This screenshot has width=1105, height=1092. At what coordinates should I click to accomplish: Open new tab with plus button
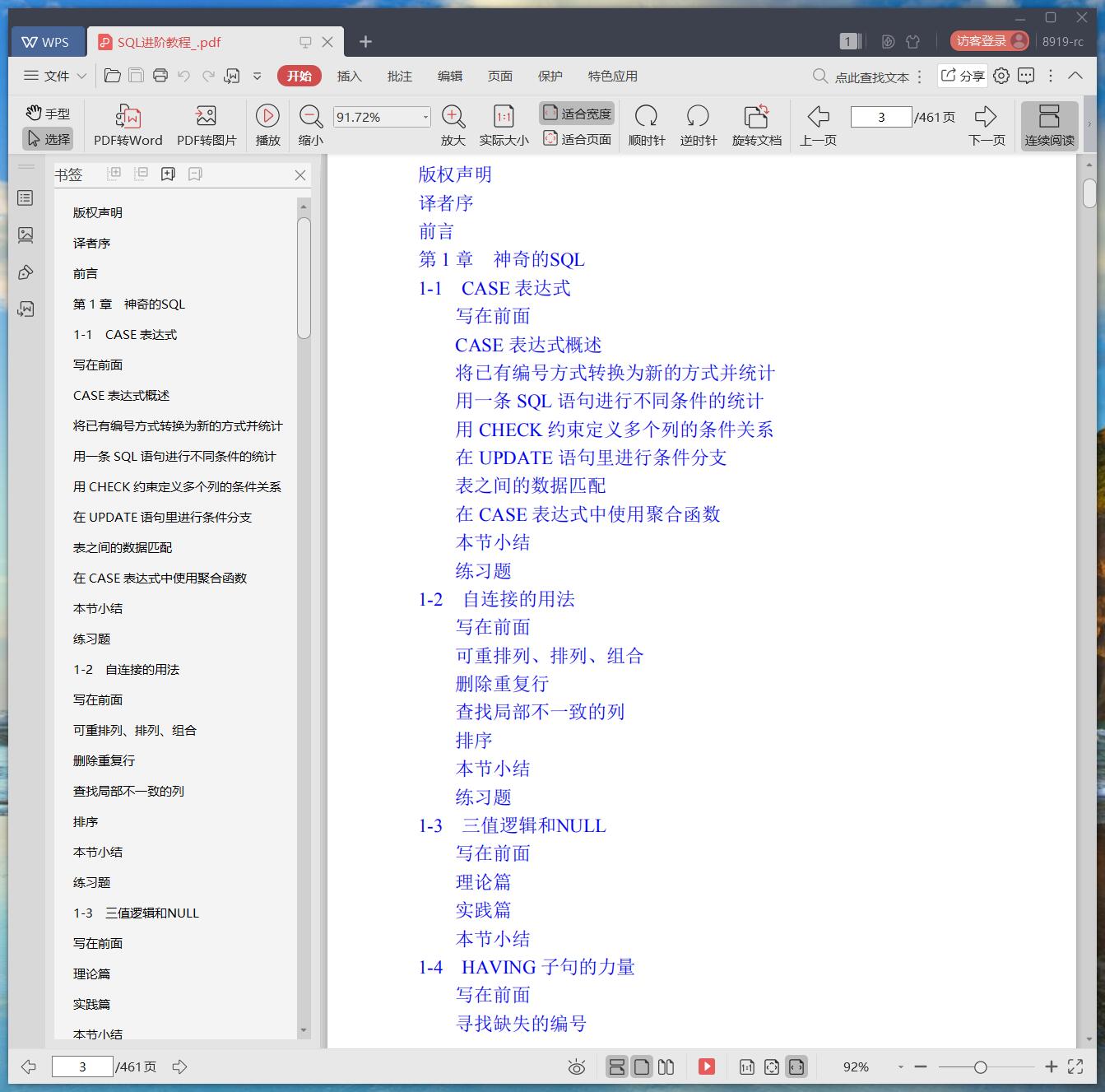(366, 41)
